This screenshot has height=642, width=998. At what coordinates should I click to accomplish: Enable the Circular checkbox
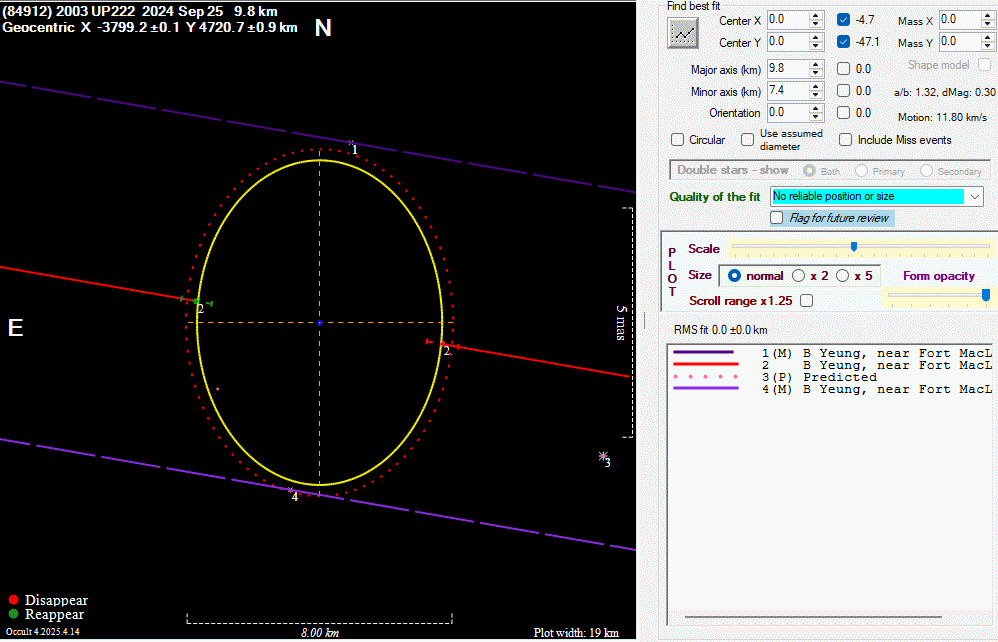tap(678, 140)
